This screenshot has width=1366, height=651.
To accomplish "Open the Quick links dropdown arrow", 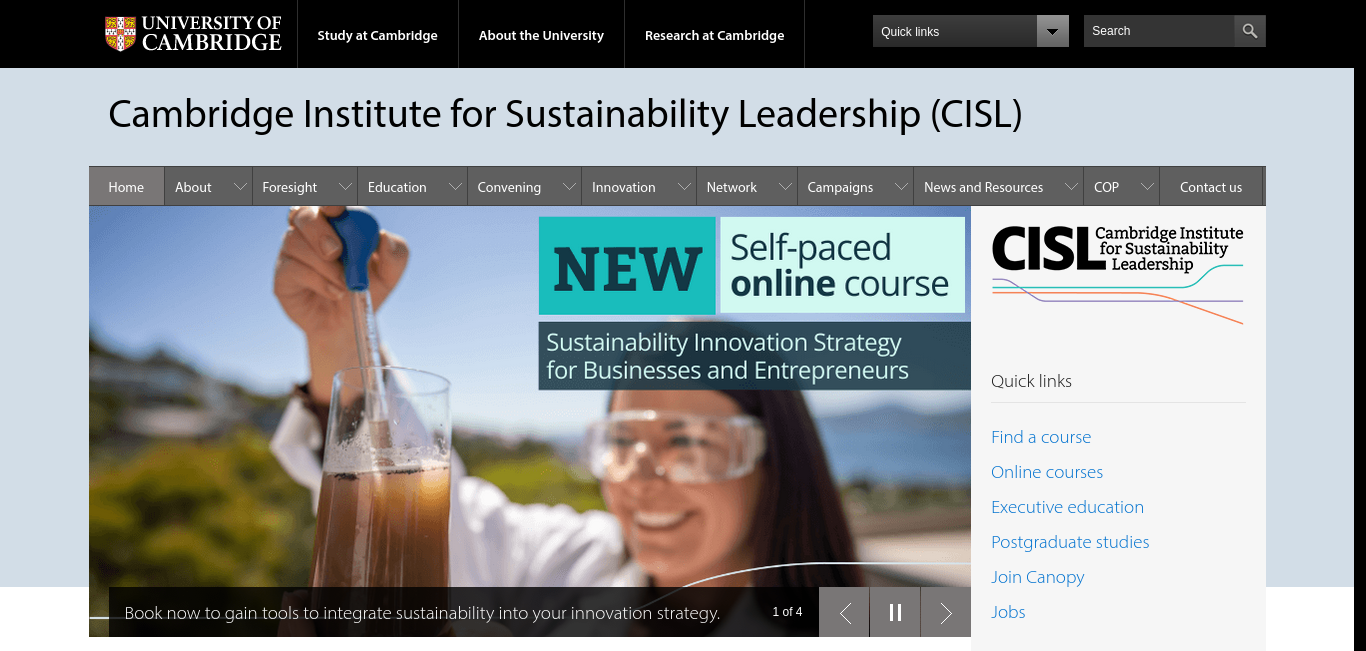I will 1052,31.
